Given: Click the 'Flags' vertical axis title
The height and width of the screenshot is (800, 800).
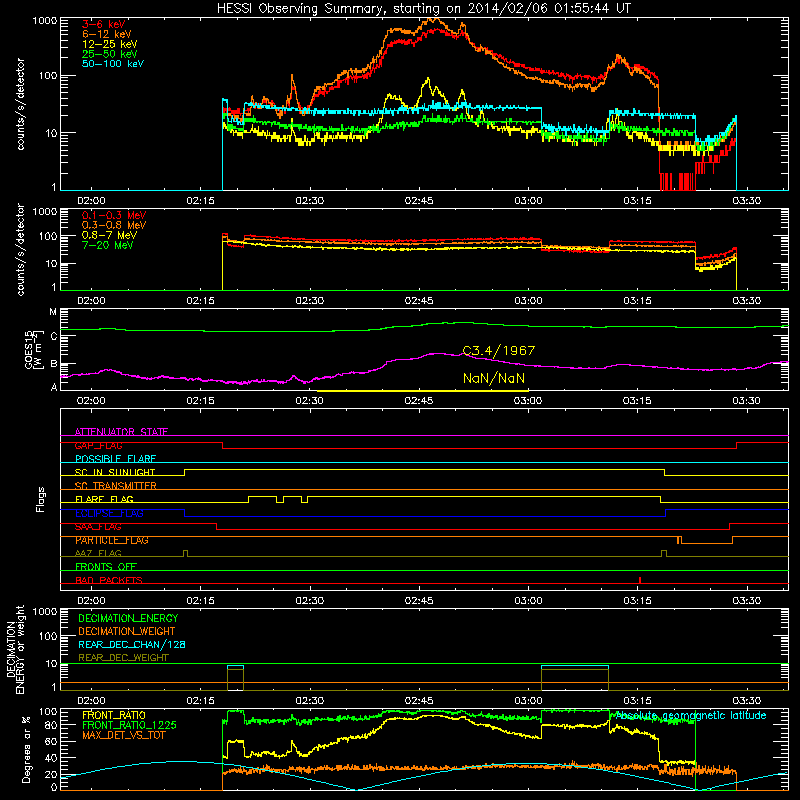Looking at the screenshot, I should 41,499.
